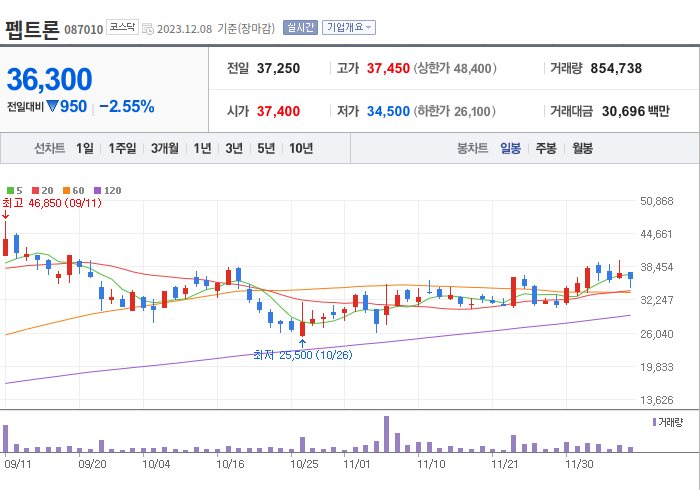Click the first volume bar at 09/11
The width and height of the screenshot is (700, 490).
(6, 439)
